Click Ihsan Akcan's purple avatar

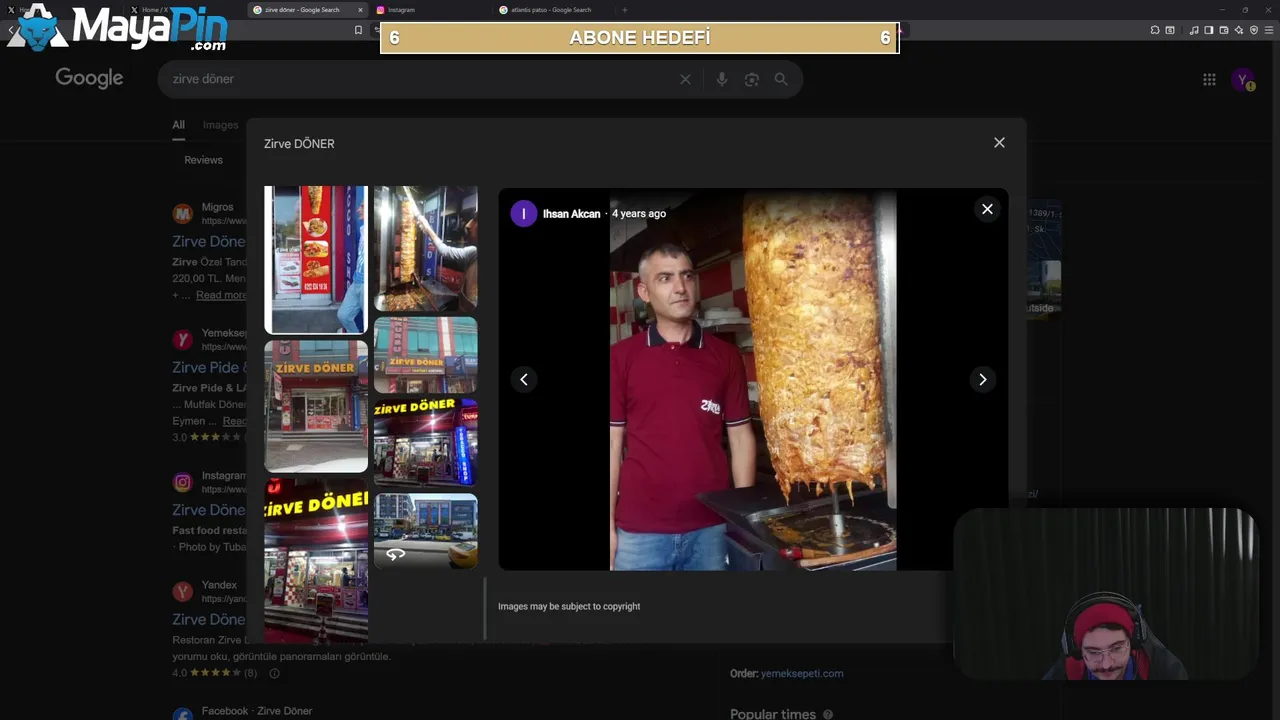(524, 213)
